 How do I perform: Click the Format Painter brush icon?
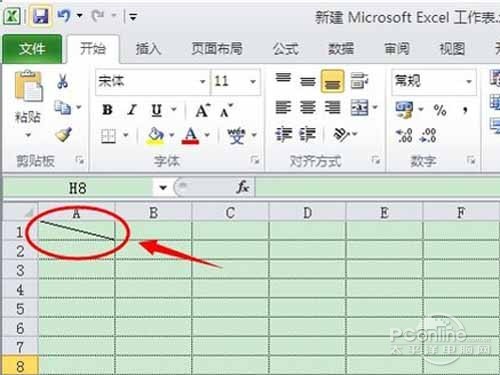(x=63, y=135)
